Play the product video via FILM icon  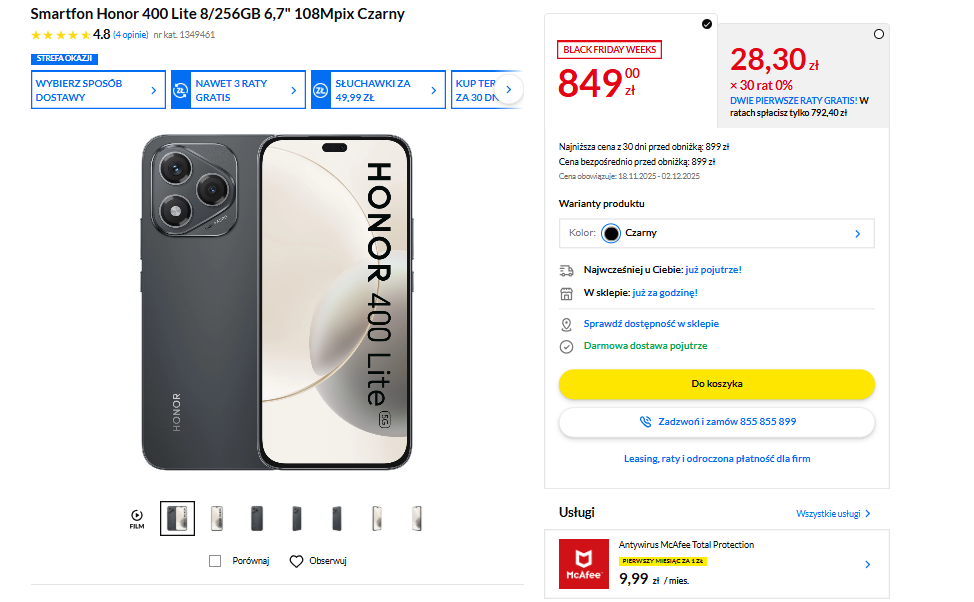pyautogui.click(x=137, y=513)
